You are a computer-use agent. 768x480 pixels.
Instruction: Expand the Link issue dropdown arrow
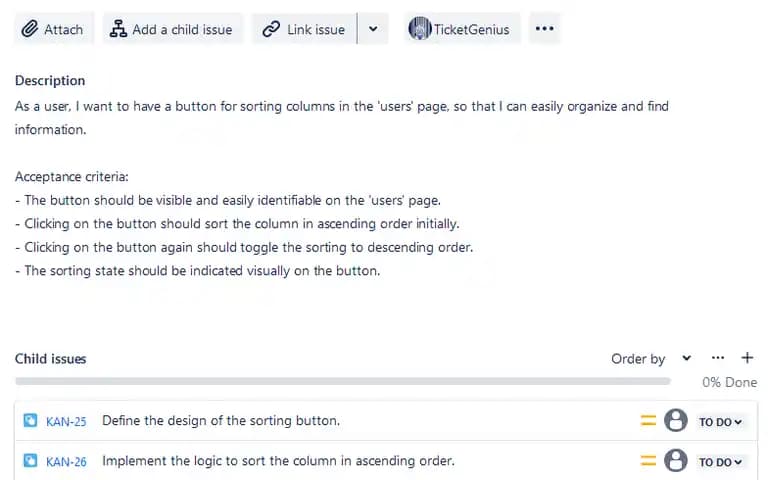373,29
